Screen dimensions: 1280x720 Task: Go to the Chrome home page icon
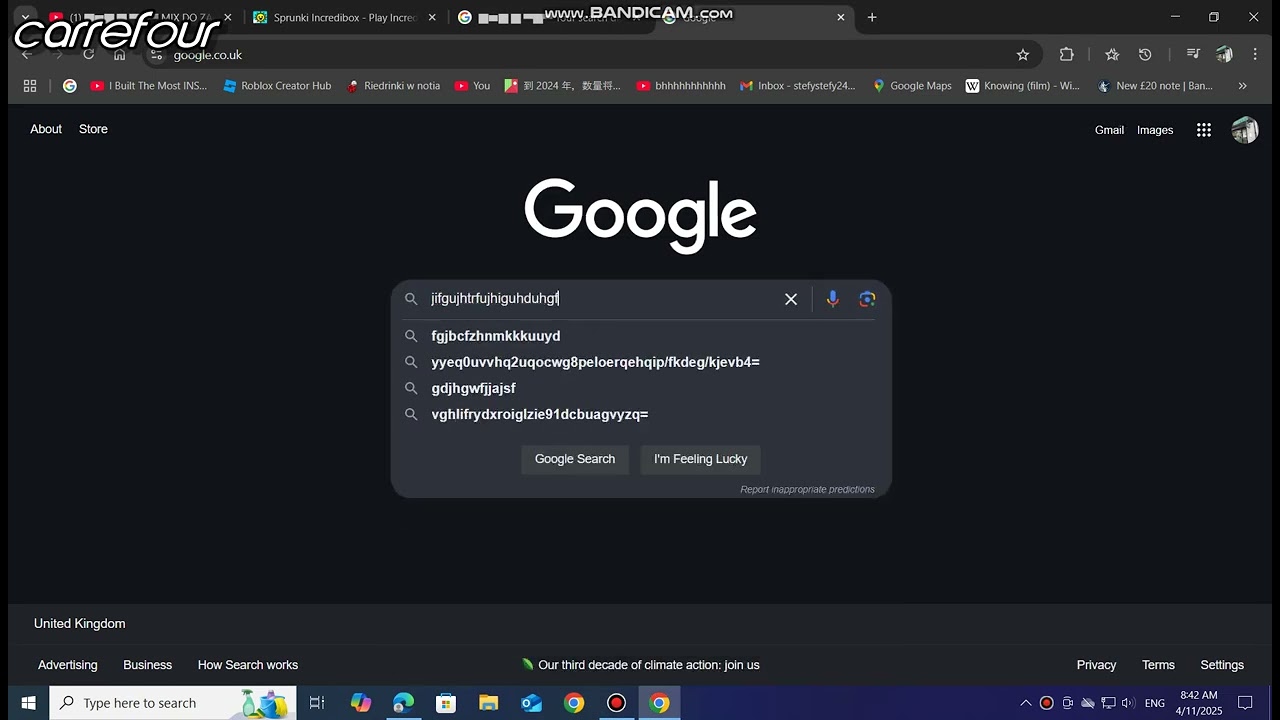point(120,55)
